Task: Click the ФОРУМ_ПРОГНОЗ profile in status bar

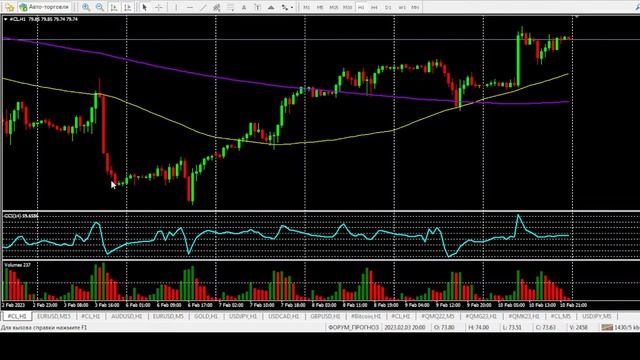Action: coord(353,327)
